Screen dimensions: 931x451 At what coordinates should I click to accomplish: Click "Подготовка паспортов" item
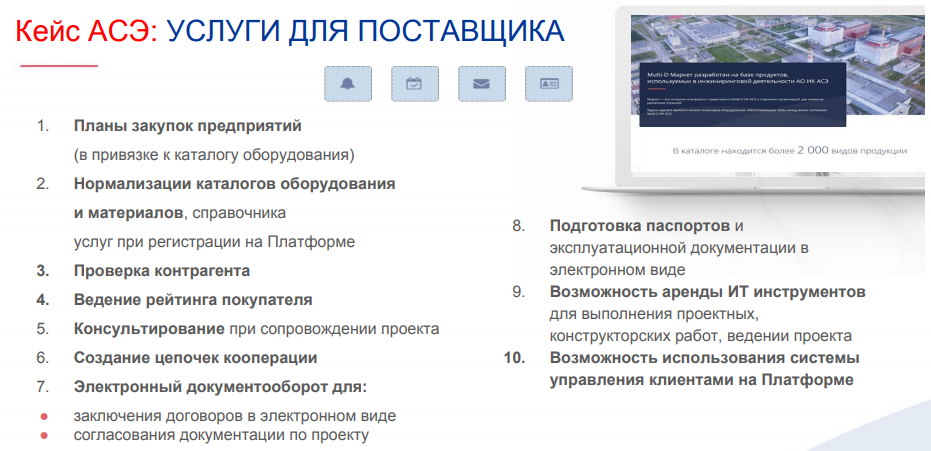coord(639,226)
